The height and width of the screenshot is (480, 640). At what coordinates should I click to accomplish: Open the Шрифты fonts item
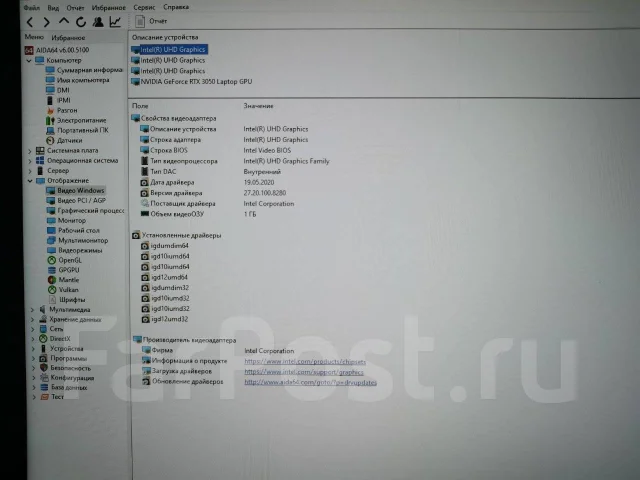tap(67, 300)
